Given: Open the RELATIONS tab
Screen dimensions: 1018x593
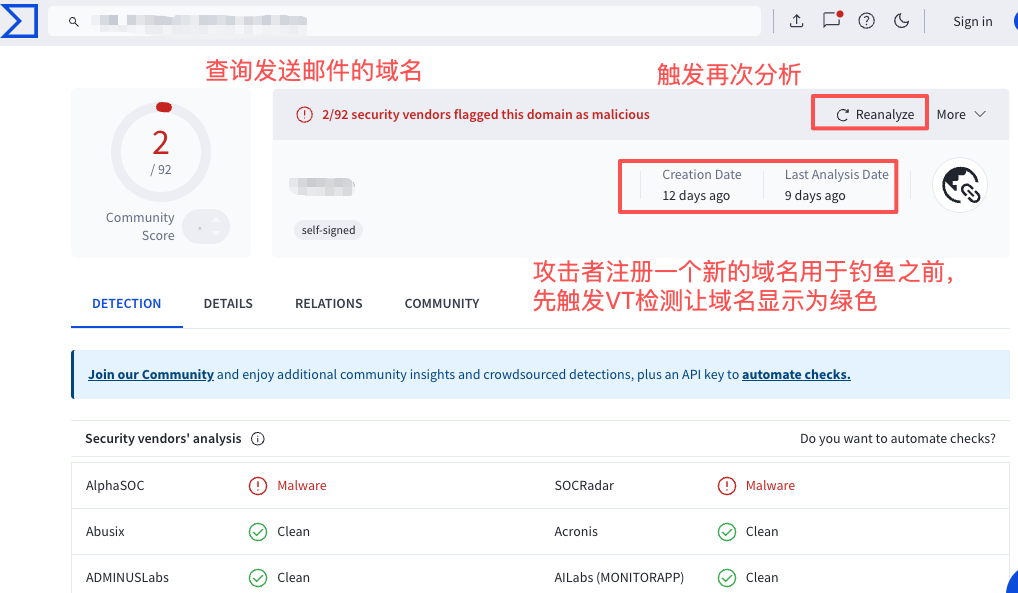Looking at the screenshot, I should click(329, 304).
